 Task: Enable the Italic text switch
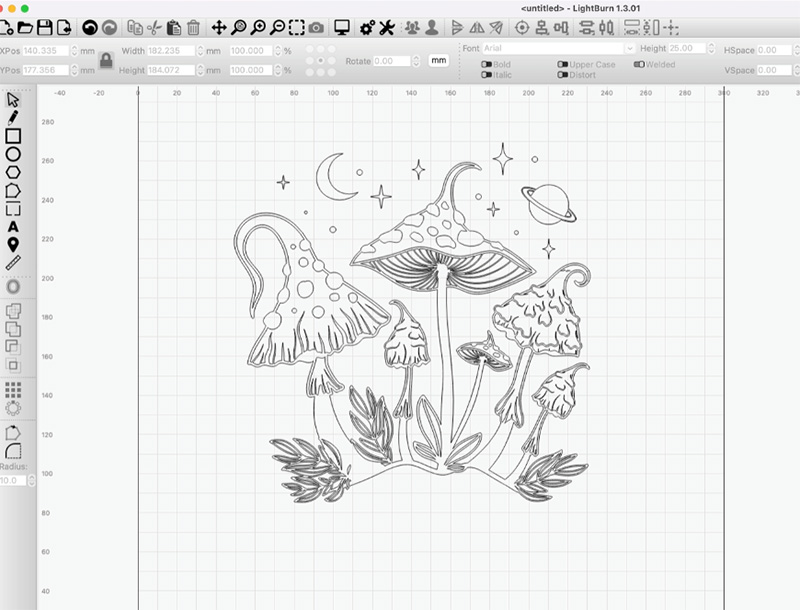coord(487,75)
